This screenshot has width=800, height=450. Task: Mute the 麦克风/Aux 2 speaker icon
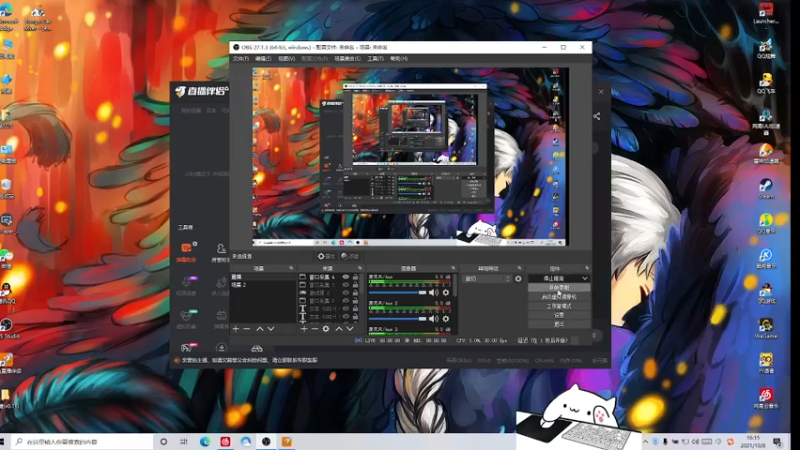click(x=433, y=318)
